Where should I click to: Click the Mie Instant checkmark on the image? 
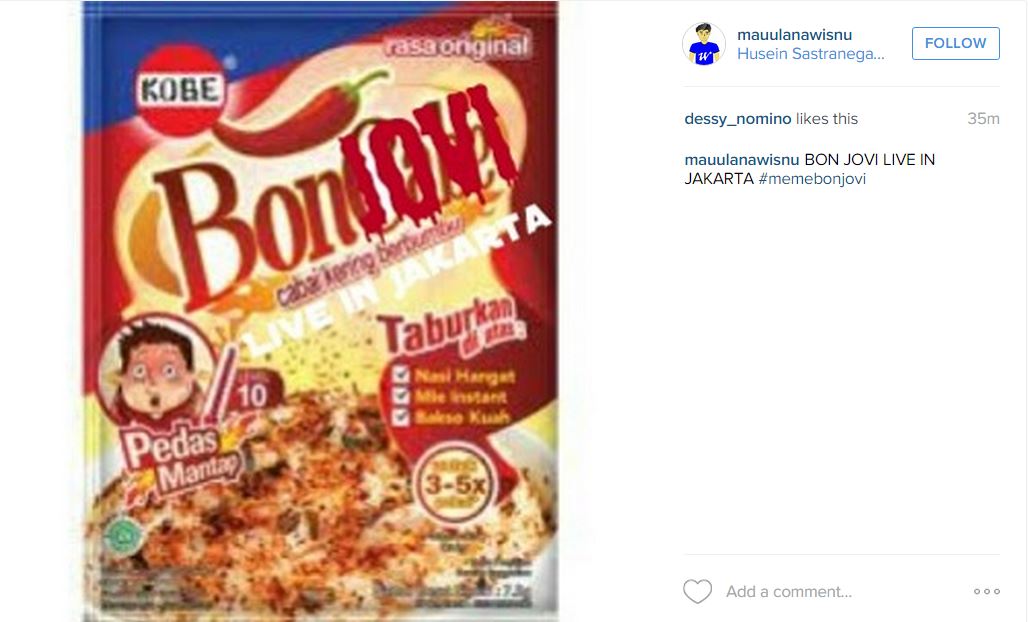pos(401,396)
